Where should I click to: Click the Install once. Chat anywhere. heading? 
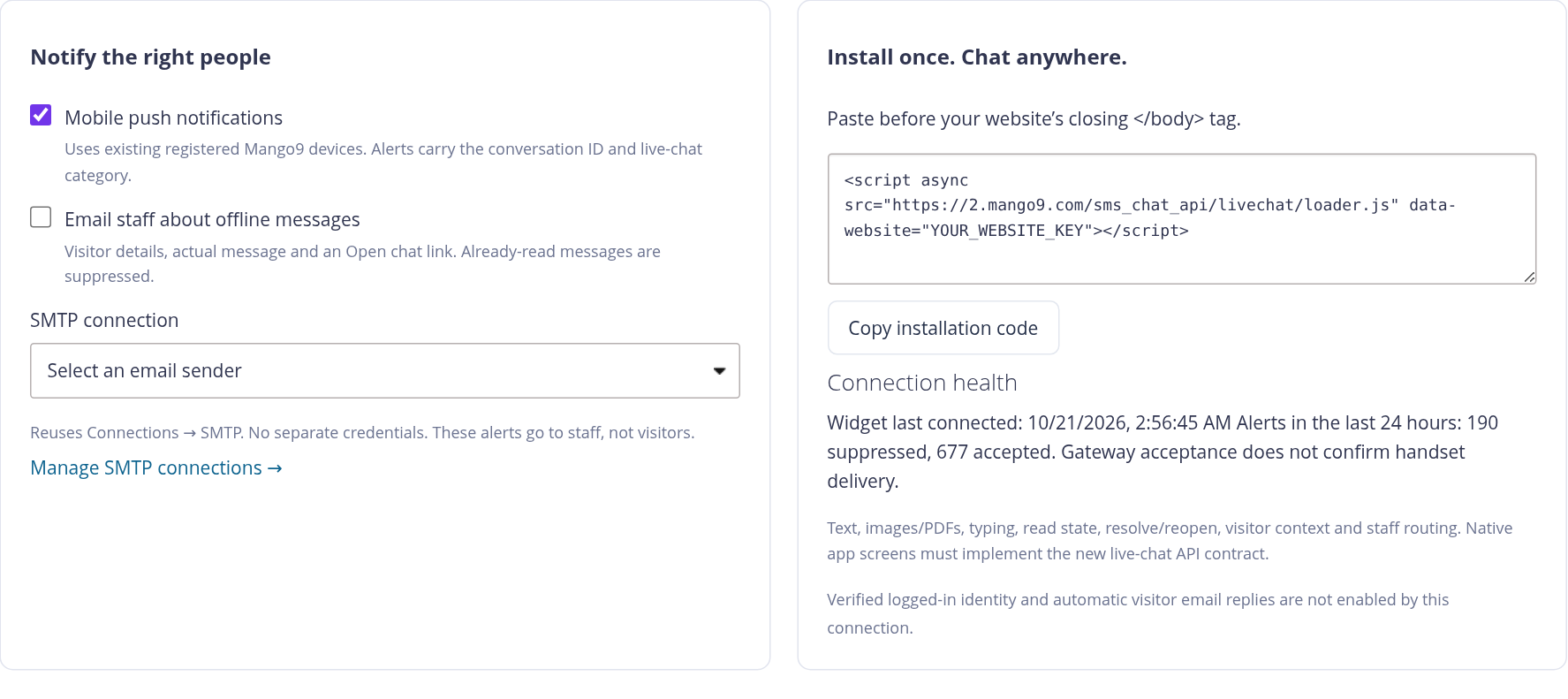coord(977,57)
